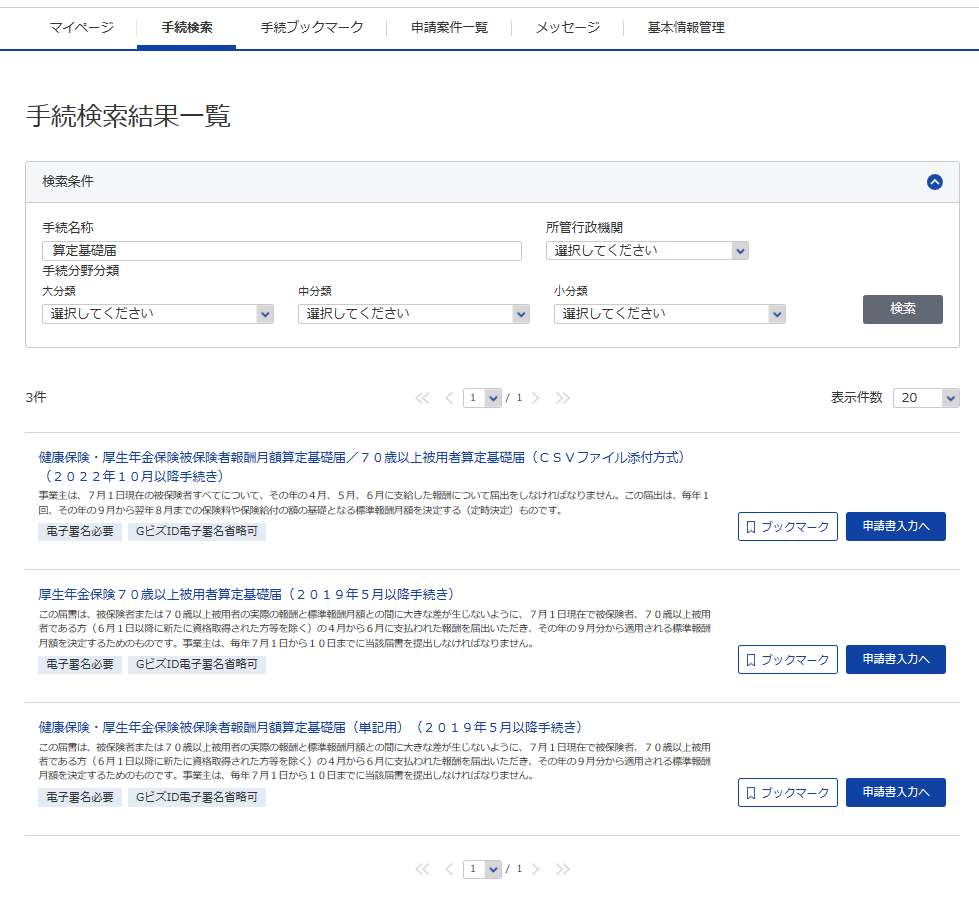Jump to last page in top pagination
This screenshot has height=897, width=979.
[563, 398]
